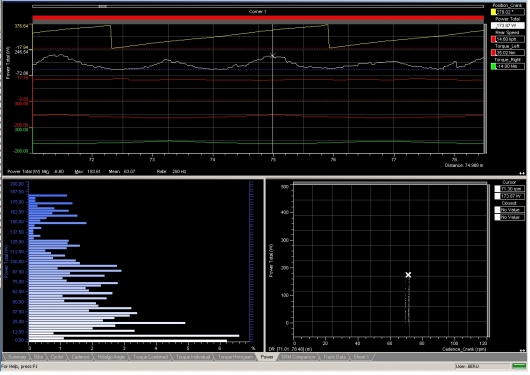Switch to the Summary tab
The image size is (530, 375).
[17, 357]
